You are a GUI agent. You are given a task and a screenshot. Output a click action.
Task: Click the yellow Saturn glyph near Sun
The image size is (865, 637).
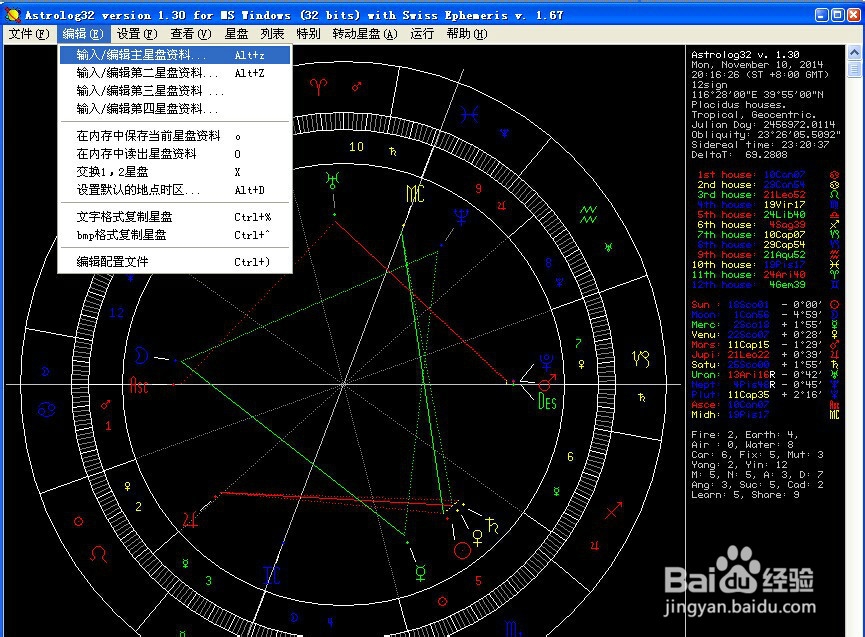tap(492, 525)
